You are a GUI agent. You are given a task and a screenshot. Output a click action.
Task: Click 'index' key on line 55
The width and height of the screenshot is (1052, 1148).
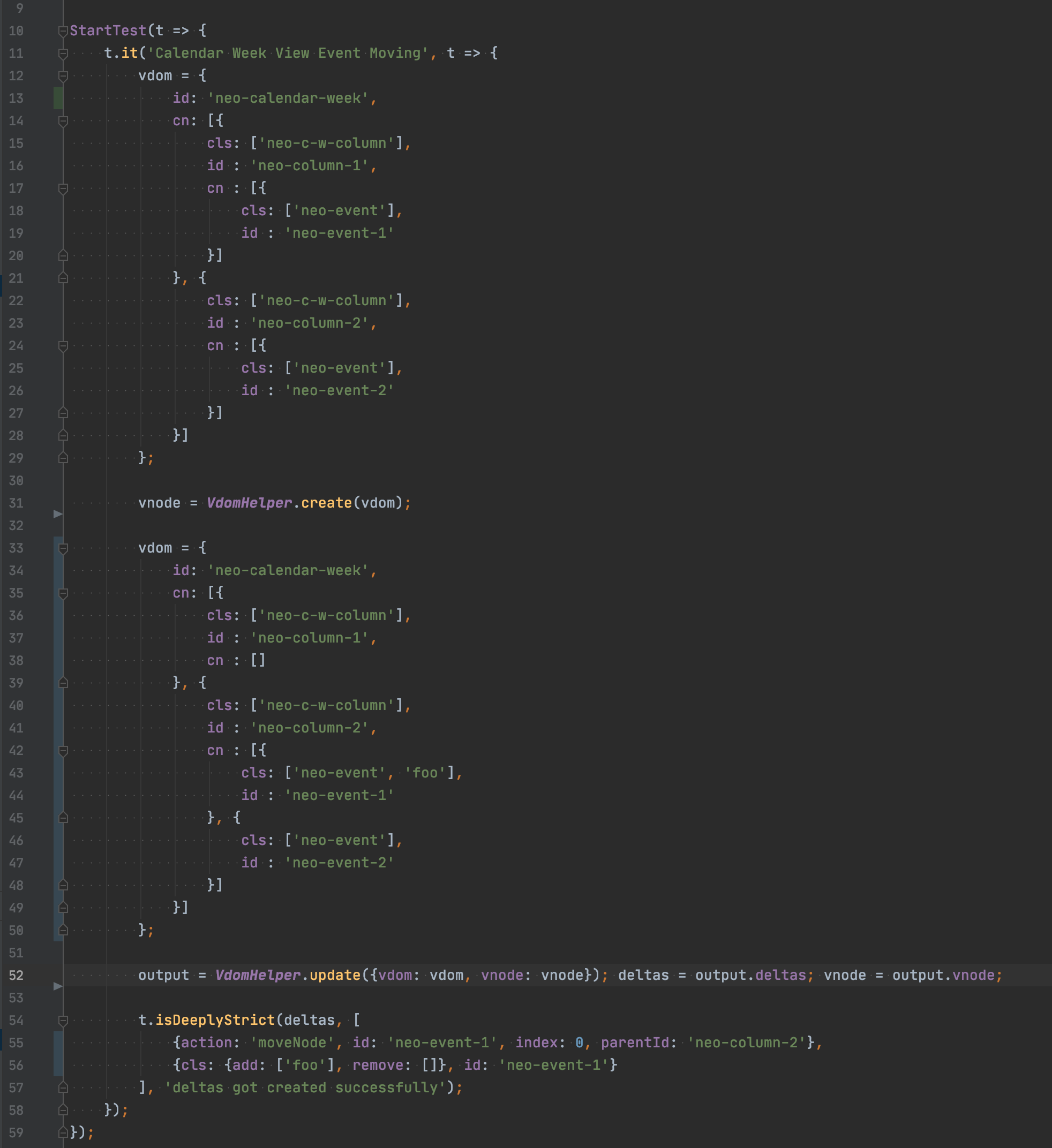[x=537, y=1043]
